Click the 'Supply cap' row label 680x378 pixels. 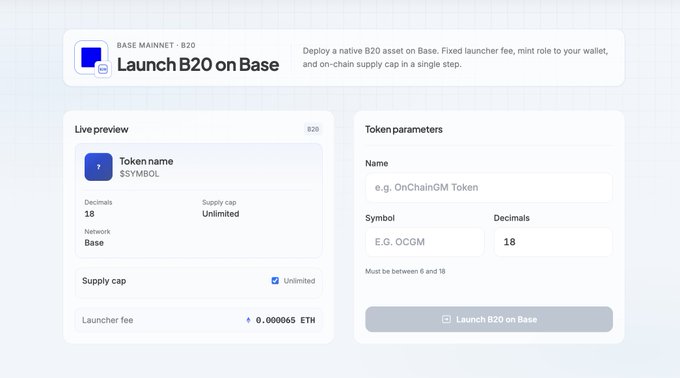104,281
